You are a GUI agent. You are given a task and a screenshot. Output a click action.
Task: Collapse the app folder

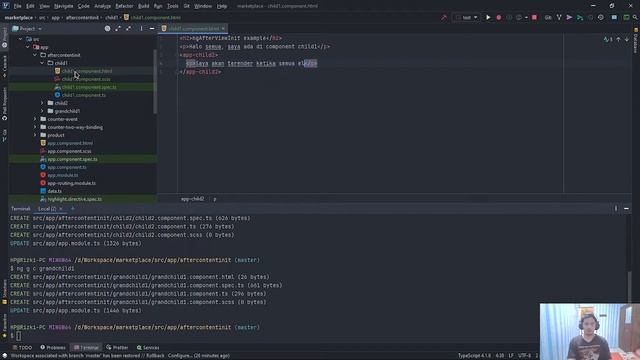pos(28,47)
